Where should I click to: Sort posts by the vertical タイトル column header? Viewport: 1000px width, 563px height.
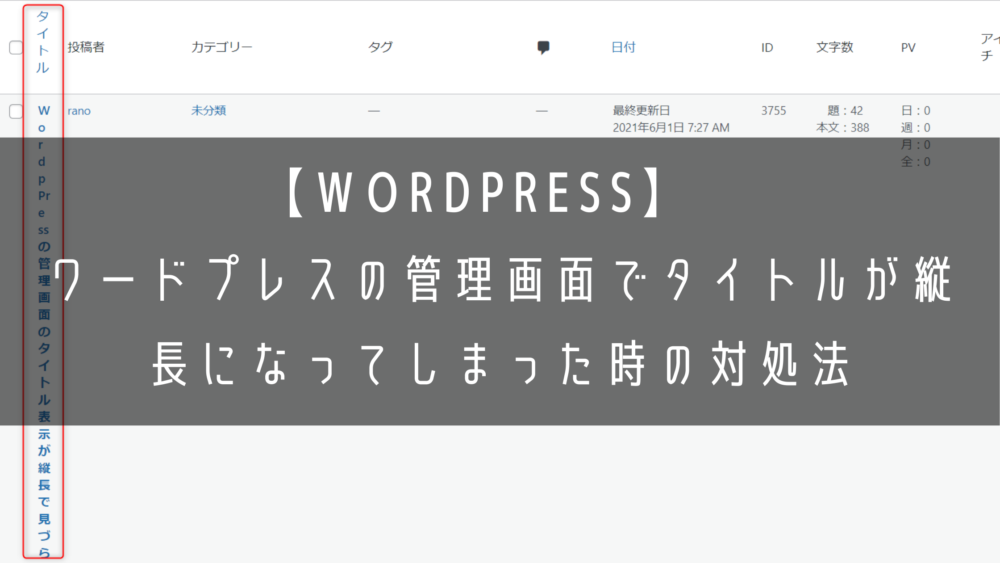point(43,42)
